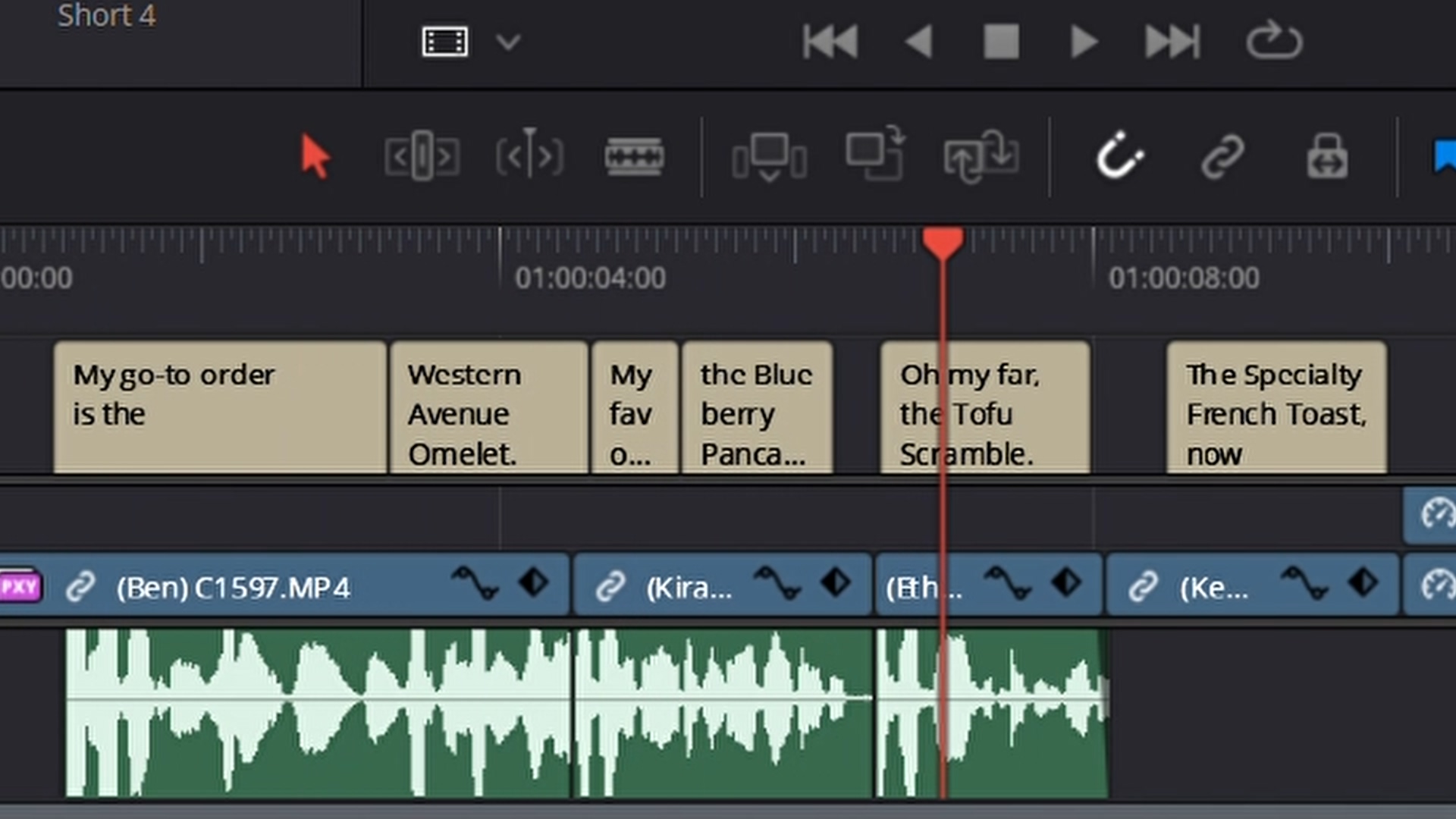
Task: Select the arrow Selection Mode tool
Action: 315,156
